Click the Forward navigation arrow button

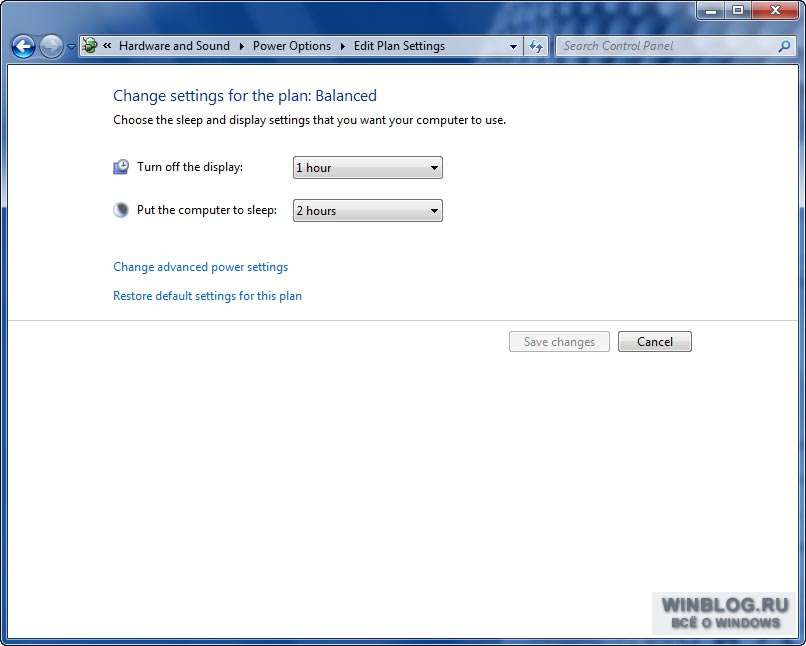[x=51, y=47]
